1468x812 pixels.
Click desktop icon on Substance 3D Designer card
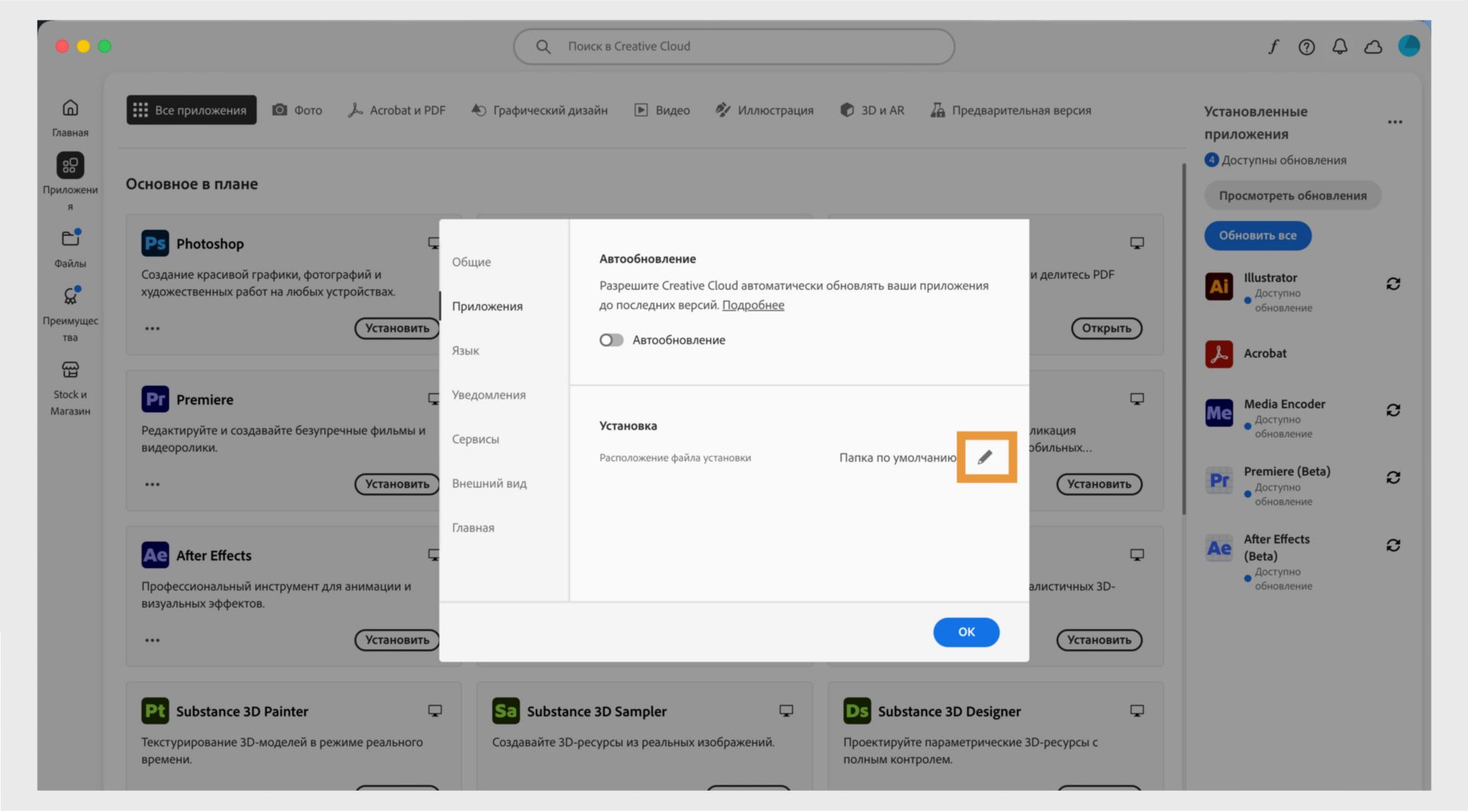[x=1137, y=711]
